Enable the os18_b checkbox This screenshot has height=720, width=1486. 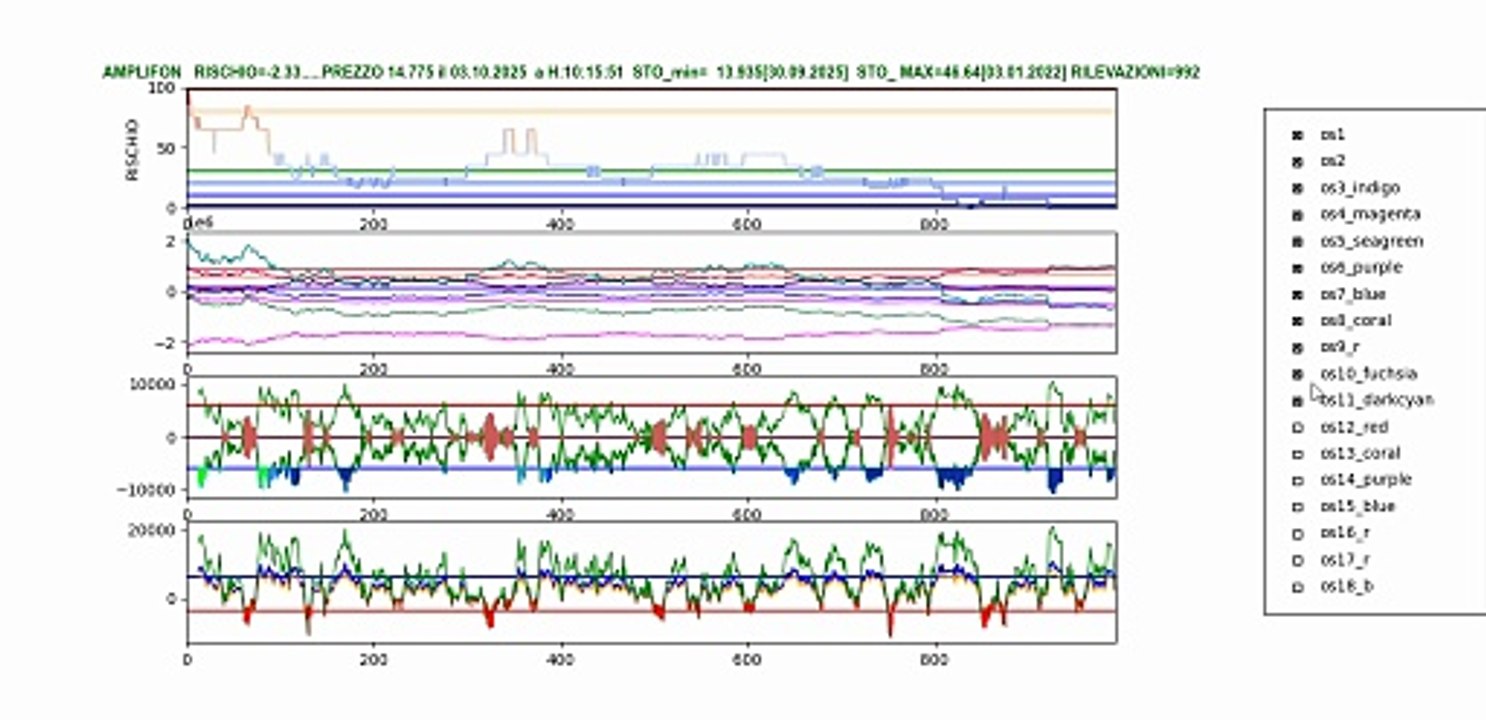[1297, 587]
